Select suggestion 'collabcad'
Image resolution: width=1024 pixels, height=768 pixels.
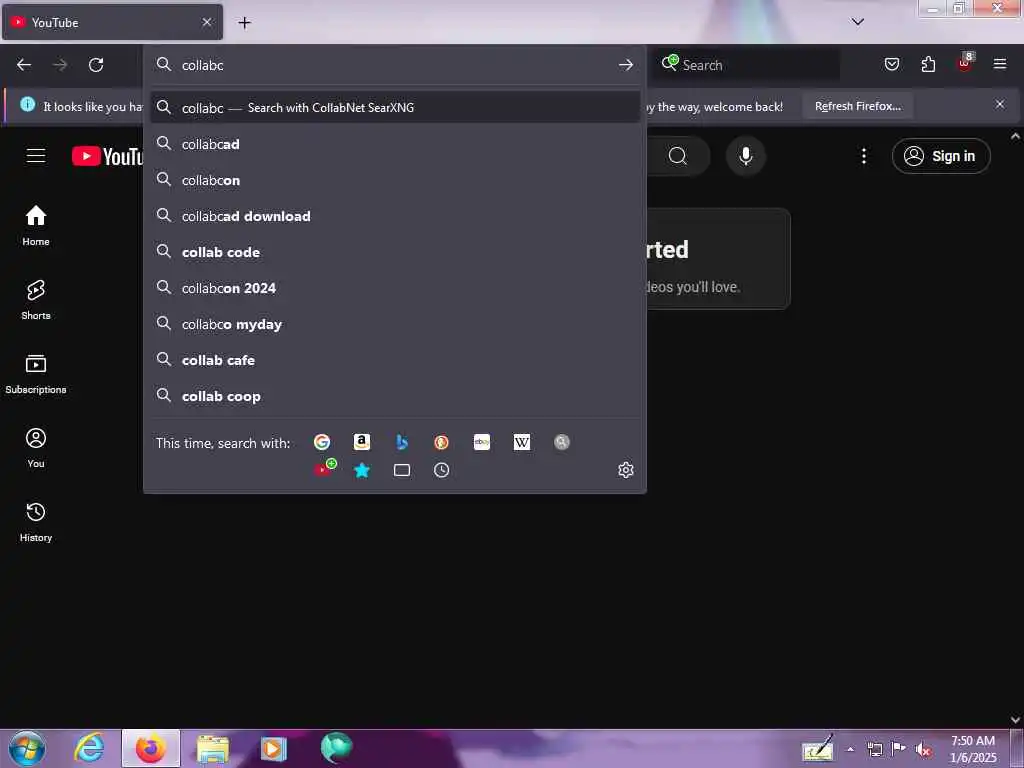click(x=394, y=144)
